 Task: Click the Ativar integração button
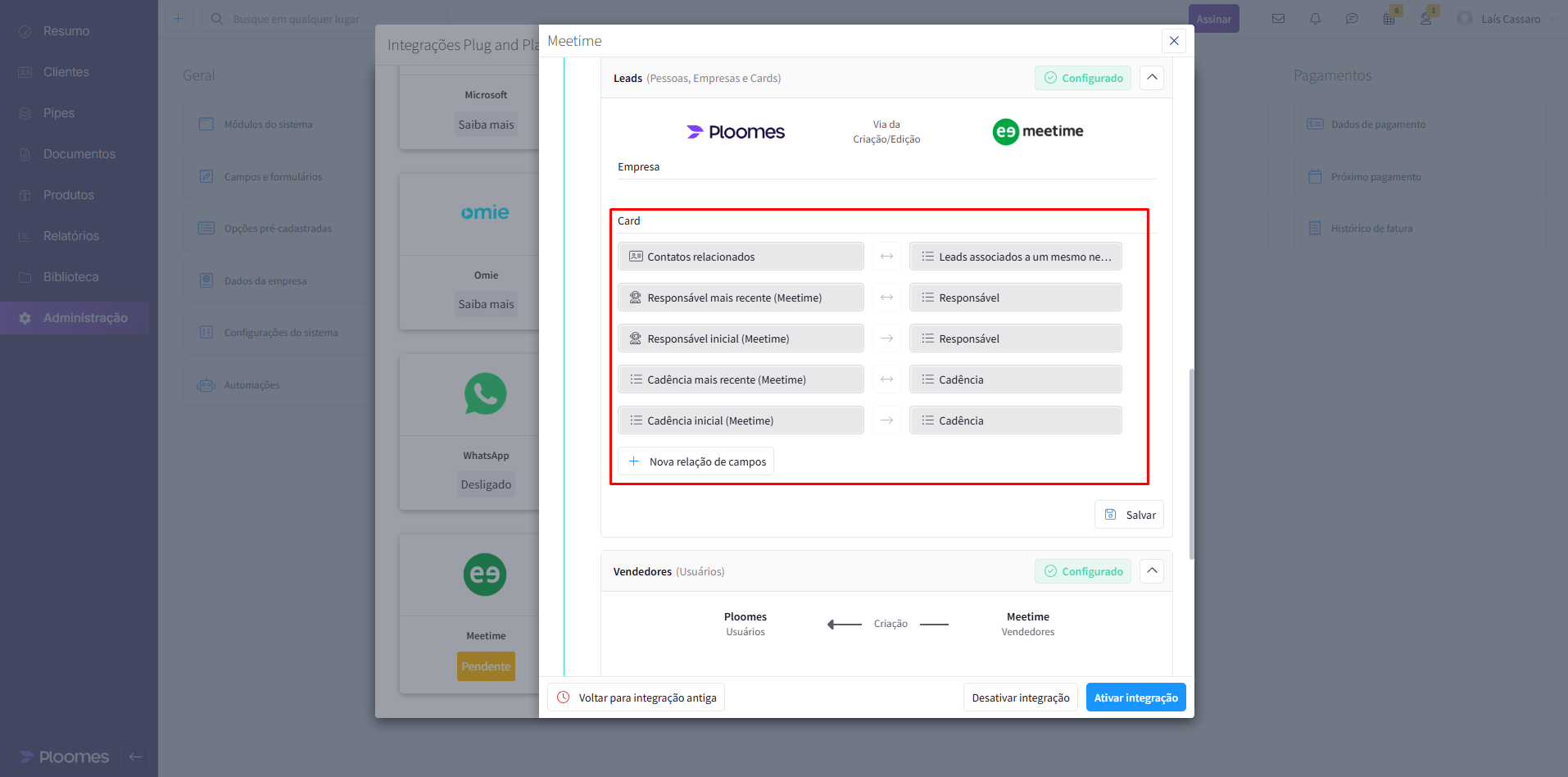click(1135, 697)
